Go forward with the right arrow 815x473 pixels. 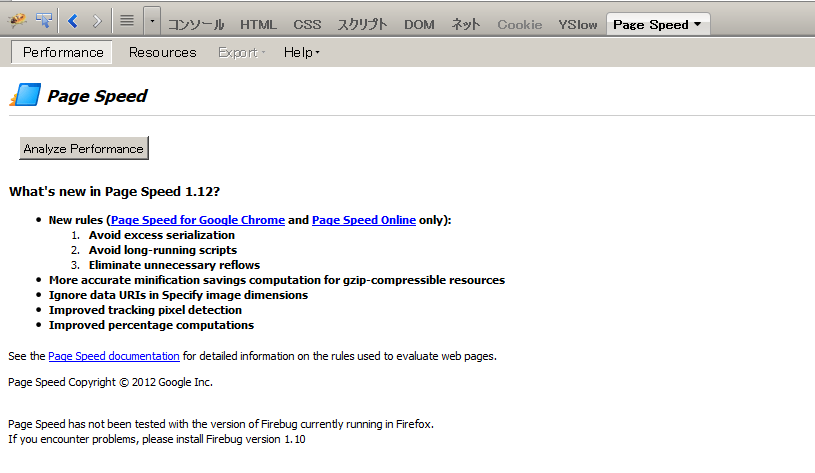pos(97,20)
